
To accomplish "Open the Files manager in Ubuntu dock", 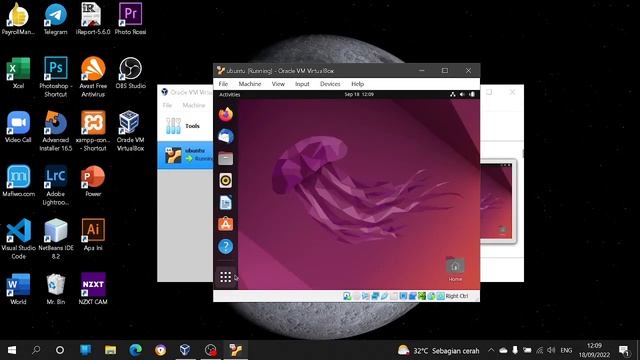I will tap(226, 158).
